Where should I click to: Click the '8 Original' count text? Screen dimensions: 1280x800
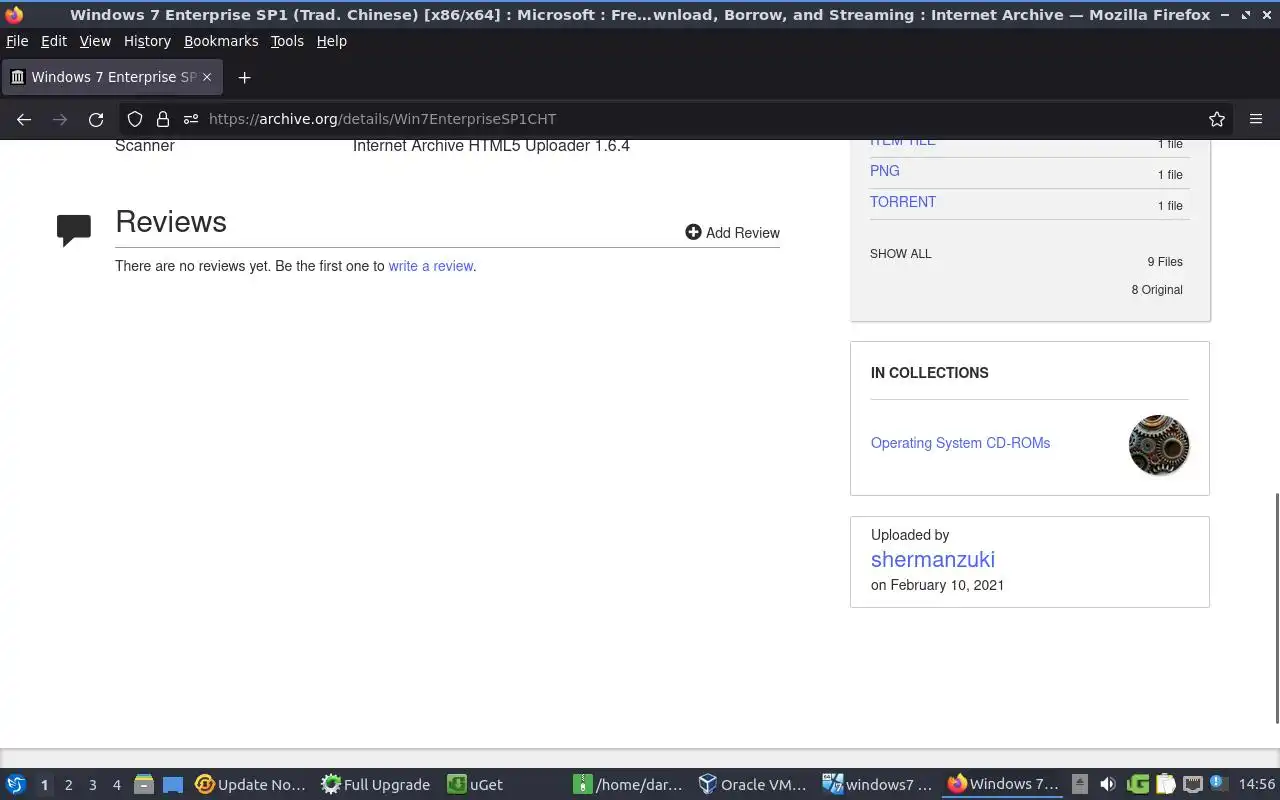click(1157, 290)
